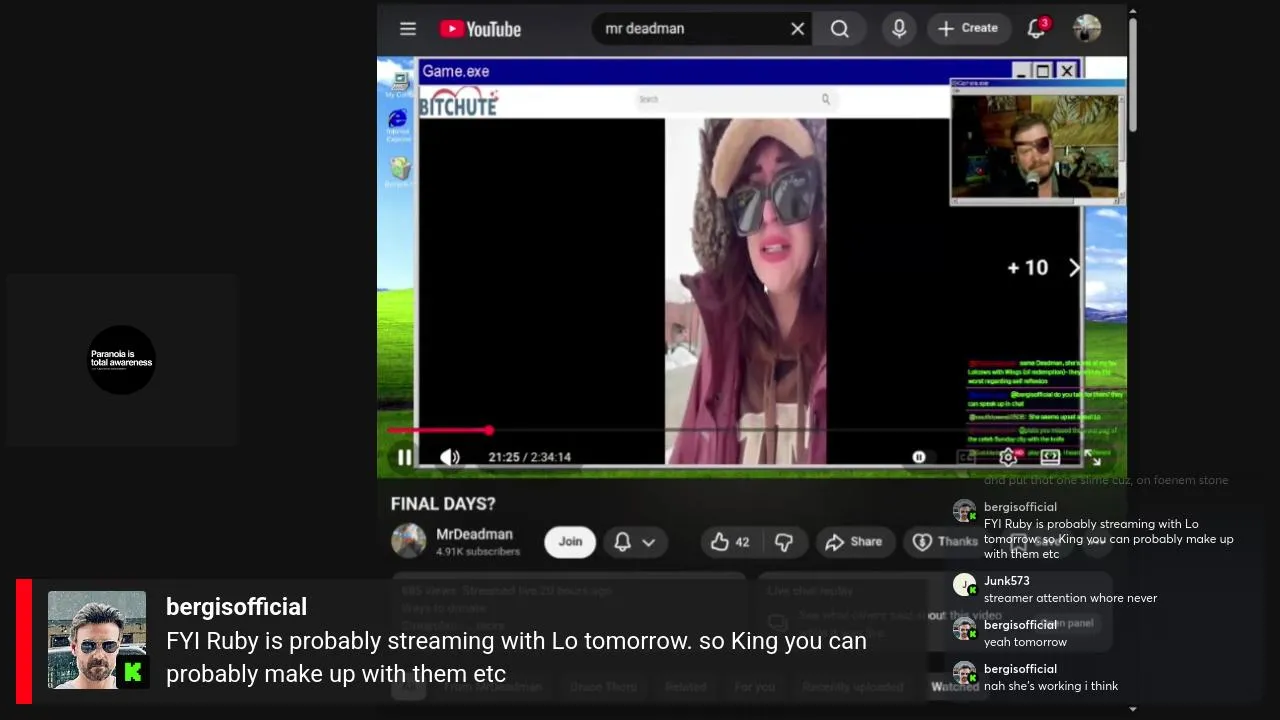
Task: Click bergisofficial avatar beside 'nah she's working'
Action: (964, 673)
